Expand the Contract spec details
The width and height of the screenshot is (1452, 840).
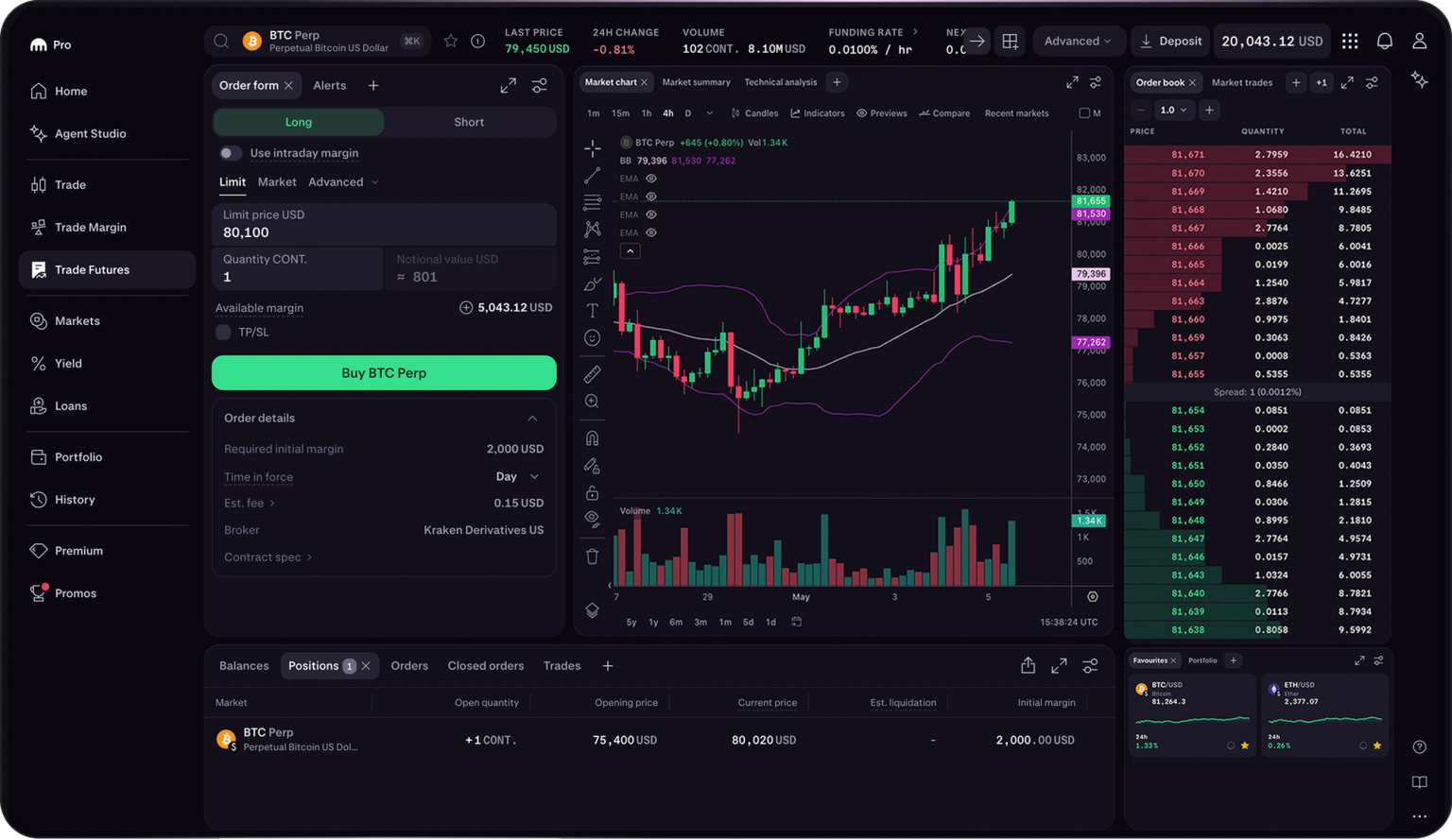268,557
